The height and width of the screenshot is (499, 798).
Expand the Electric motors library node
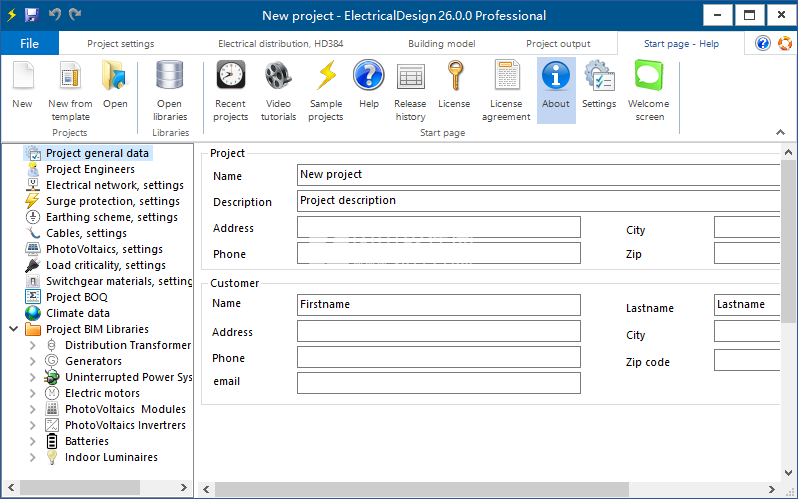click(32, 393)
